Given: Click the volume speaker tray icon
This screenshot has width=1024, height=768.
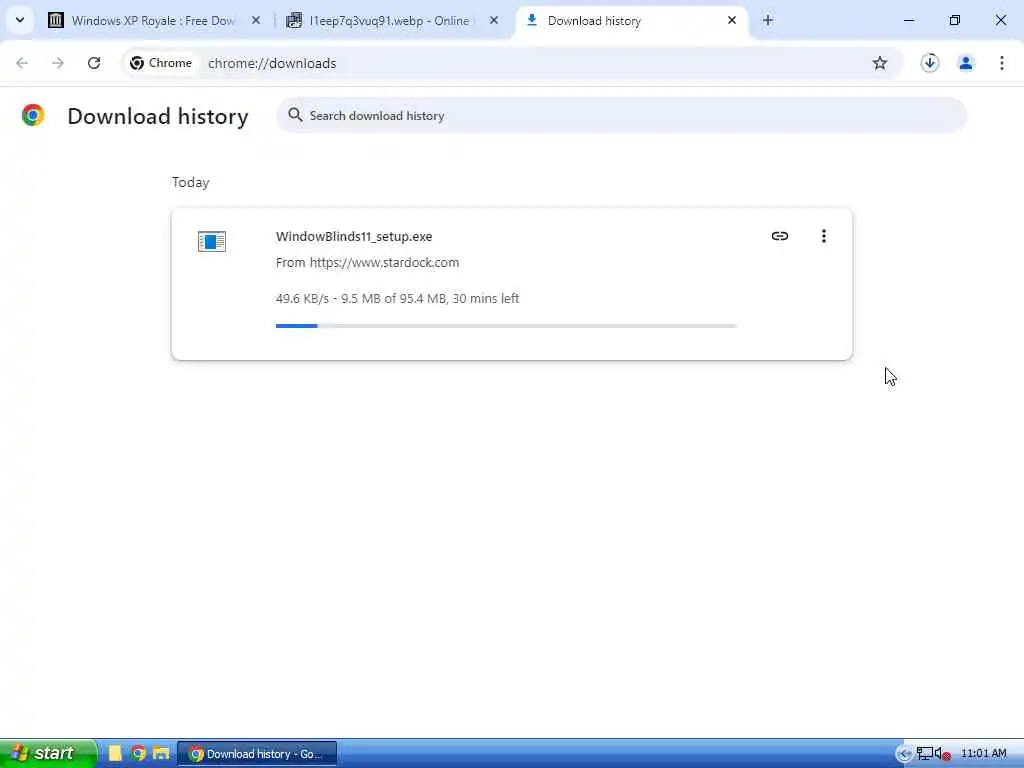Looking at the screenshot, I should click(x=942, y=754).
